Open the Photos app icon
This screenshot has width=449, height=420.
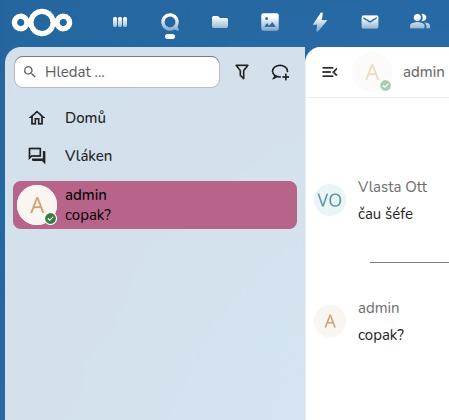tap(270, 22)
